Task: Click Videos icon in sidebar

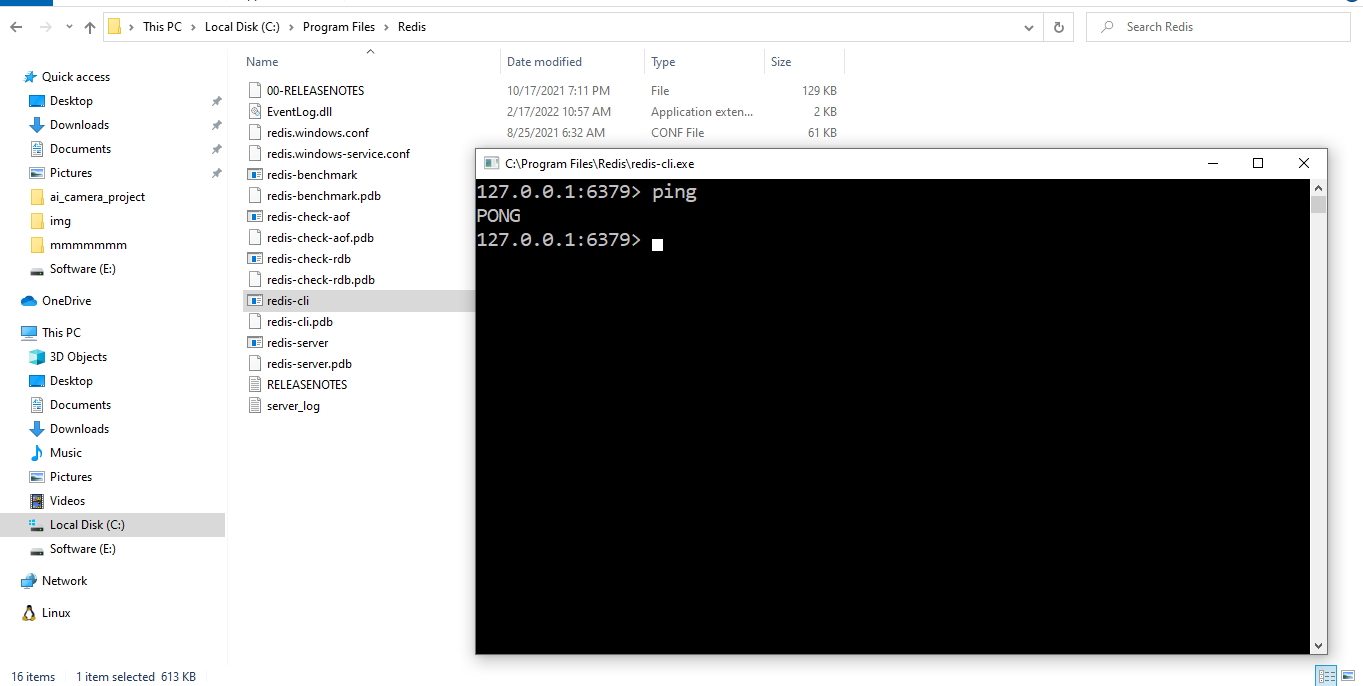Action: (x=37, y=501)
